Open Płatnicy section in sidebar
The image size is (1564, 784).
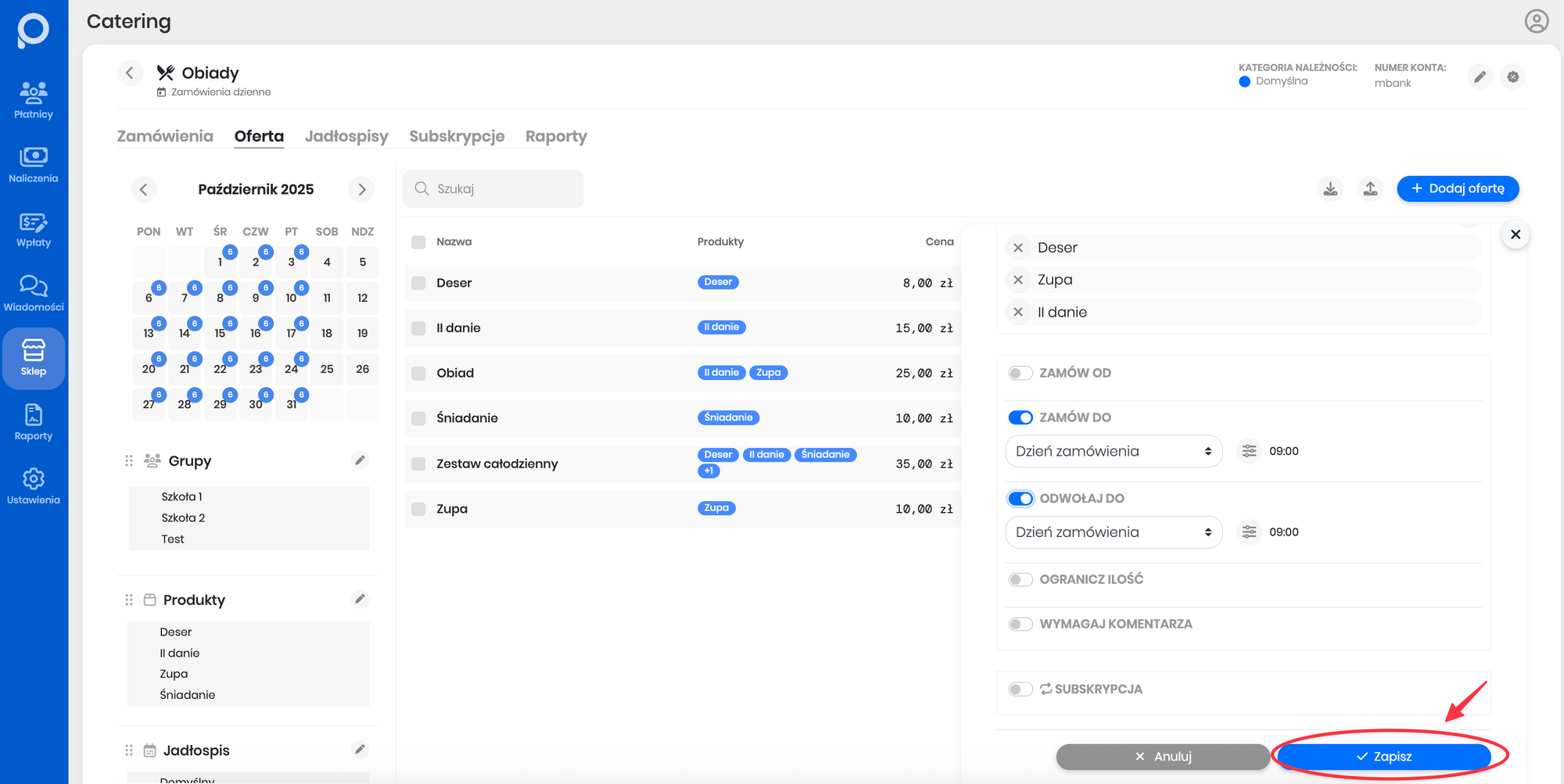click(33, 100)
